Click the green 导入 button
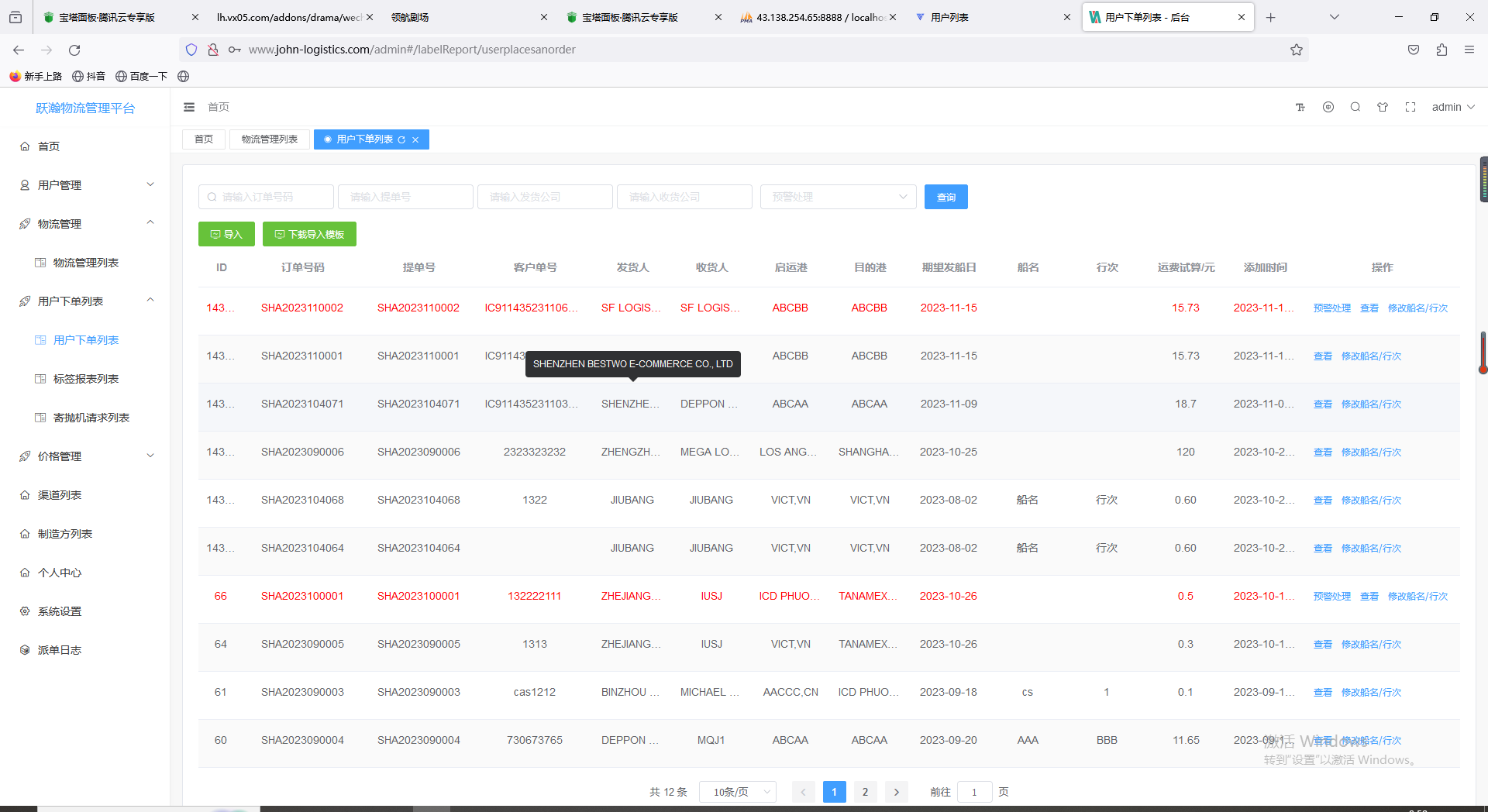This screenshot has width=1488, height=812. tap(226, 234)
